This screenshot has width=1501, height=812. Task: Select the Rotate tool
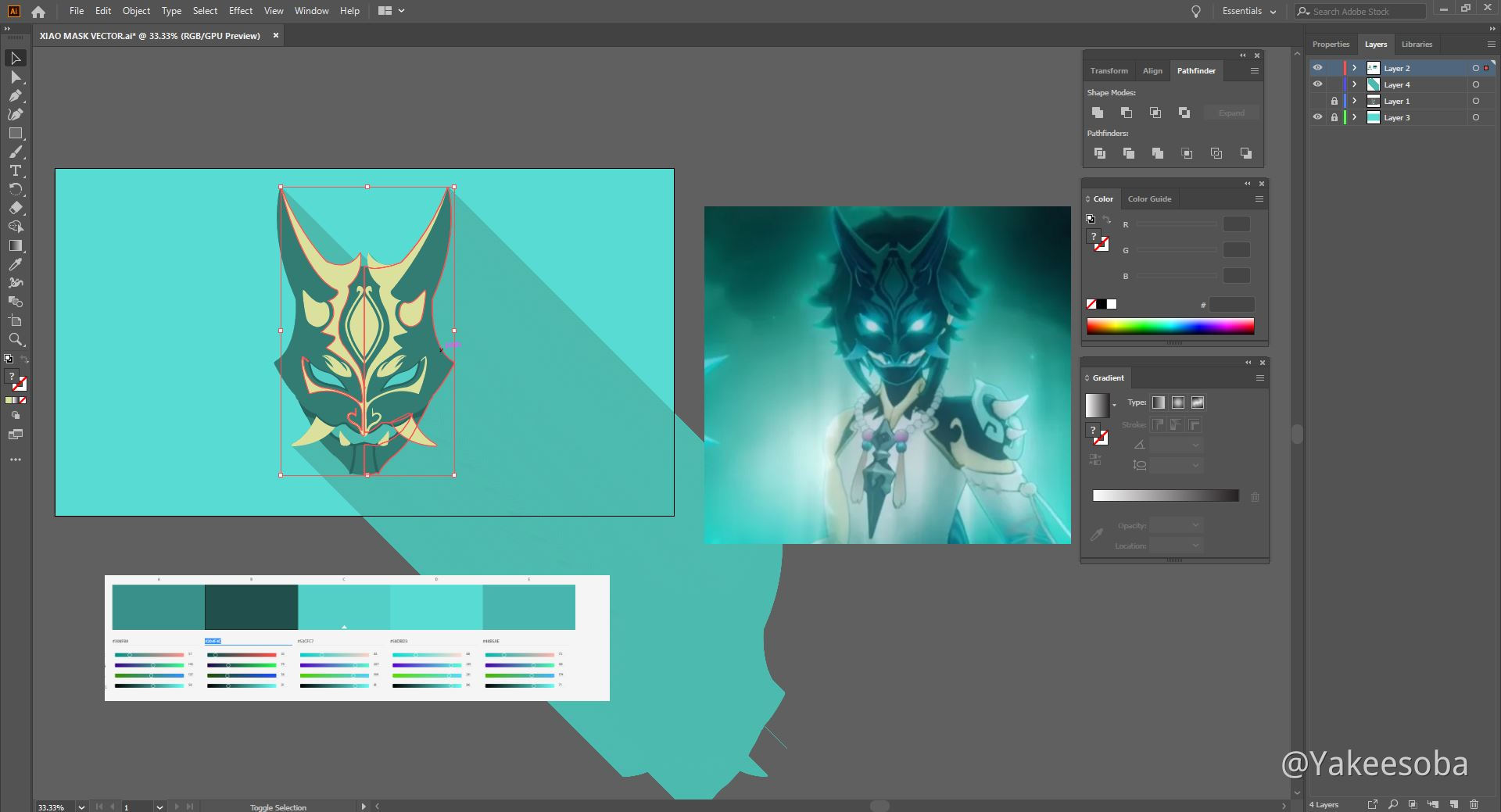click(16, 189)
